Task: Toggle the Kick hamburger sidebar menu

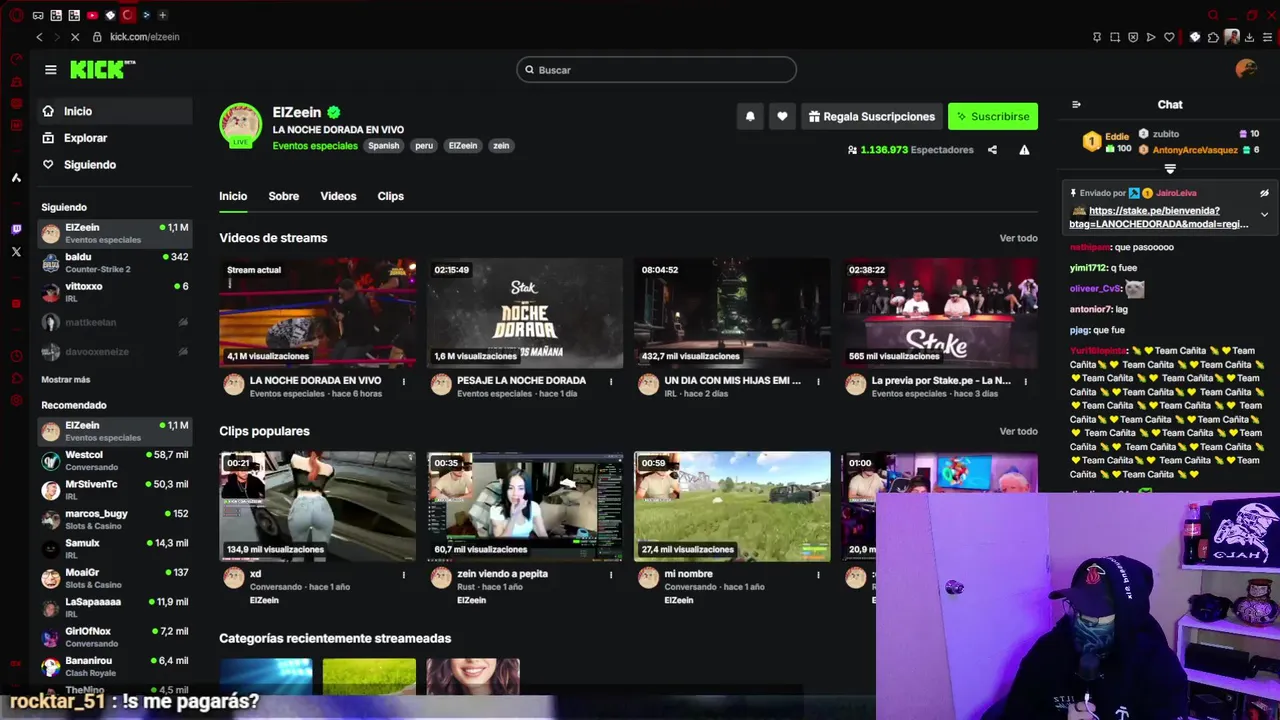Action: [51, 70]
